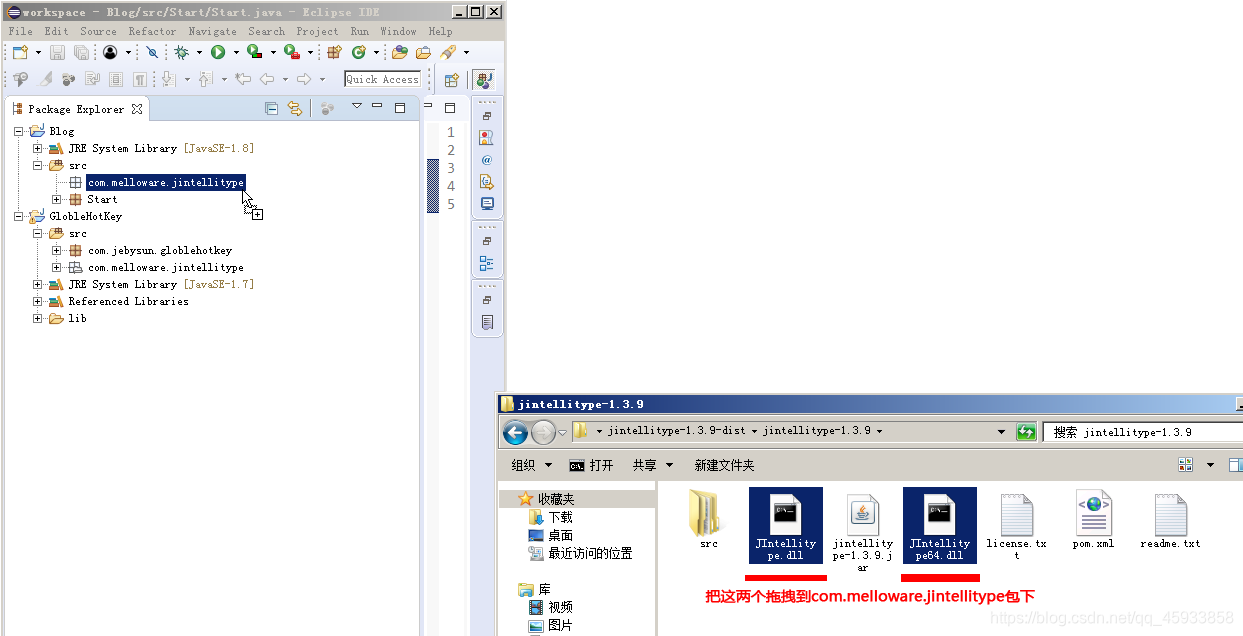
Task: Click the New Java Class icon
Action: 358,52
